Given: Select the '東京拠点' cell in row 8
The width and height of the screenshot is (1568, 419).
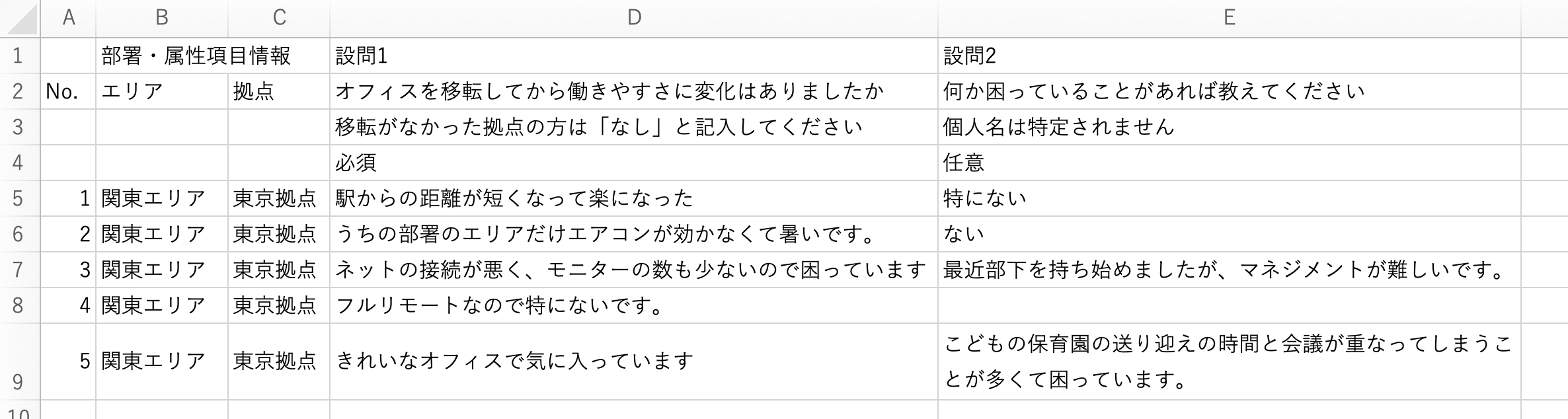Looking at the screenshot, I should [278, 306].
